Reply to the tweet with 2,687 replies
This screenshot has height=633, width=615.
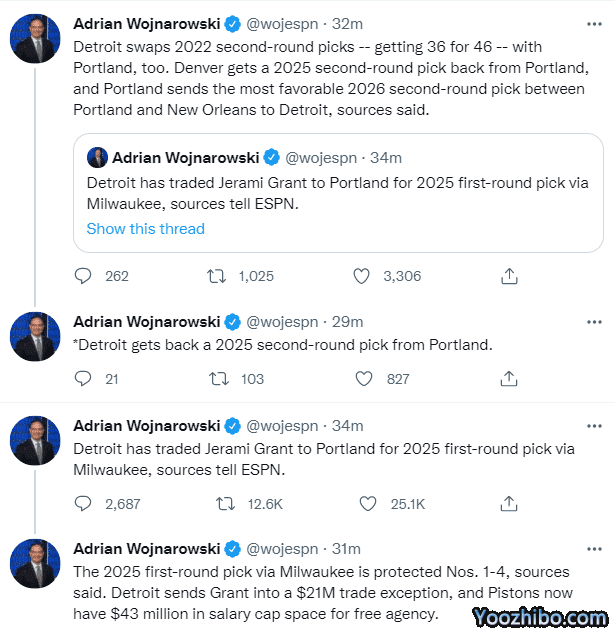click(x=84, y=504)
